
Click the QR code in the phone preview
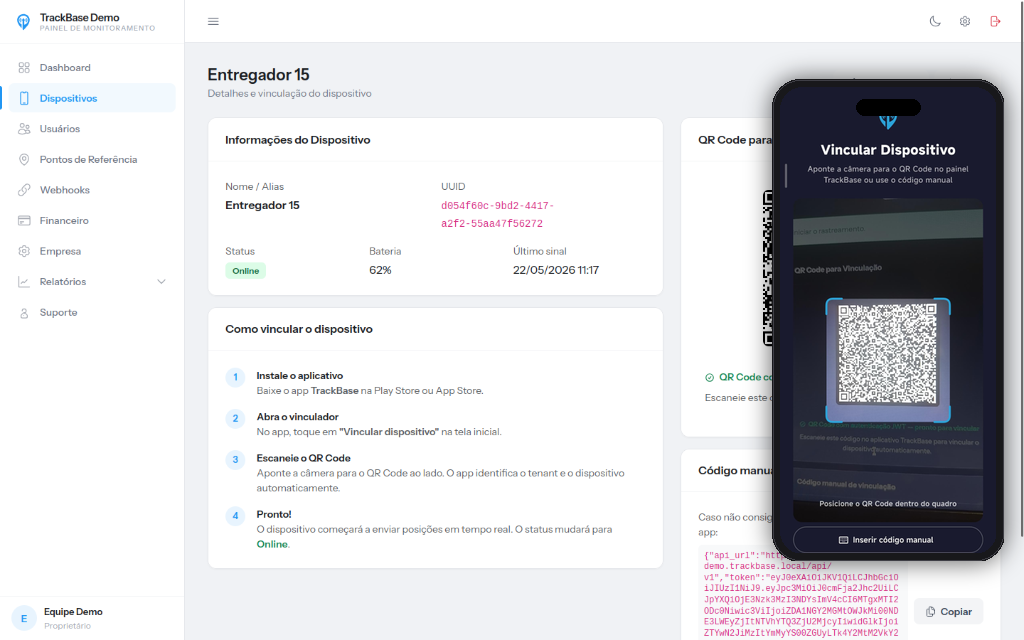point(888,353)
